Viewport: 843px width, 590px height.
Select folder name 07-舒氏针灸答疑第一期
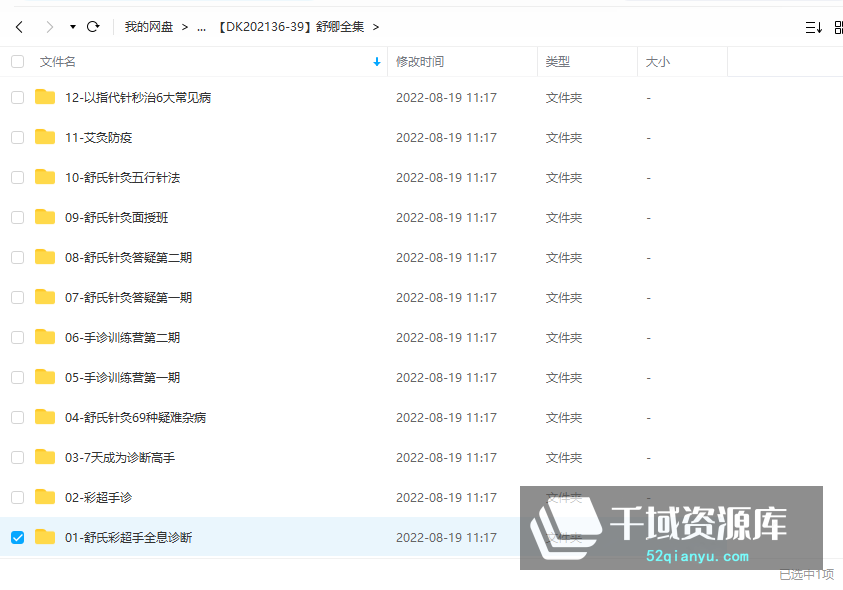[128, 297]
